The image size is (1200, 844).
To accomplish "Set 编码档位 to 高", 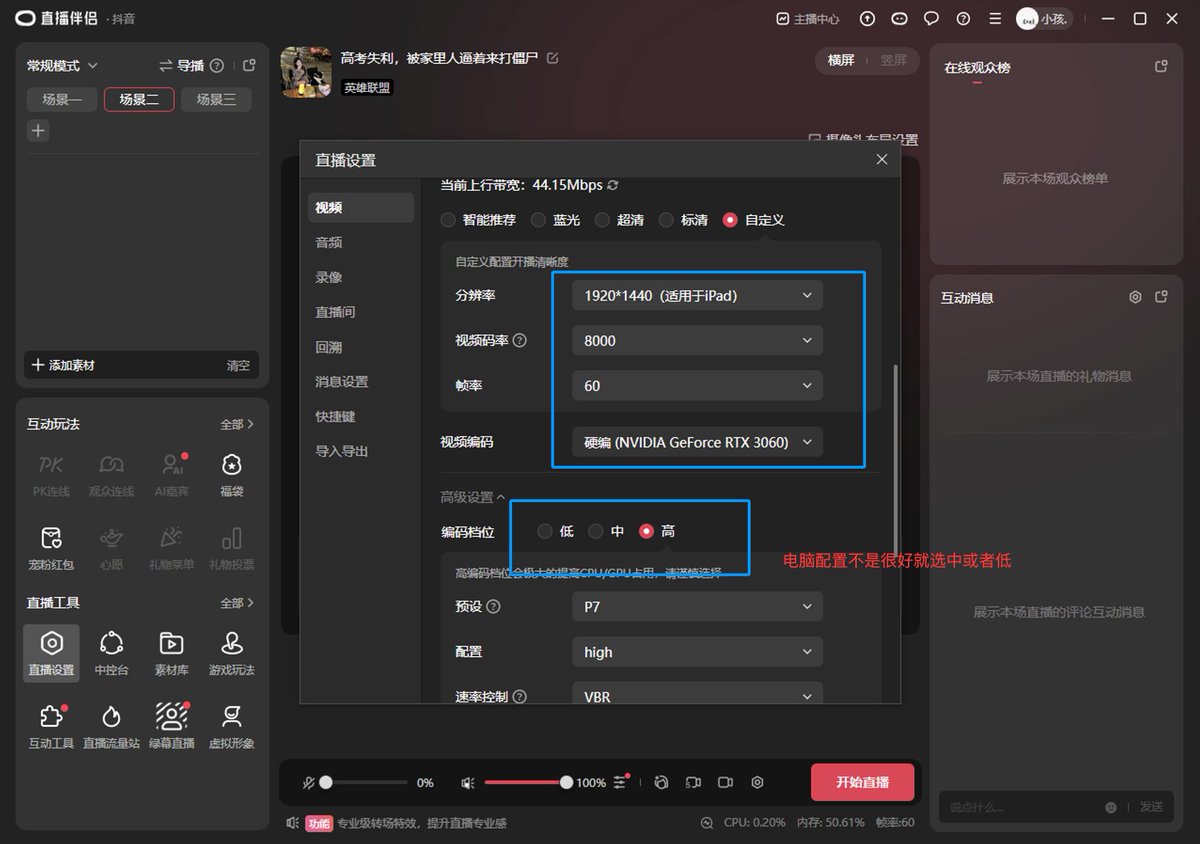I will 657,531.
